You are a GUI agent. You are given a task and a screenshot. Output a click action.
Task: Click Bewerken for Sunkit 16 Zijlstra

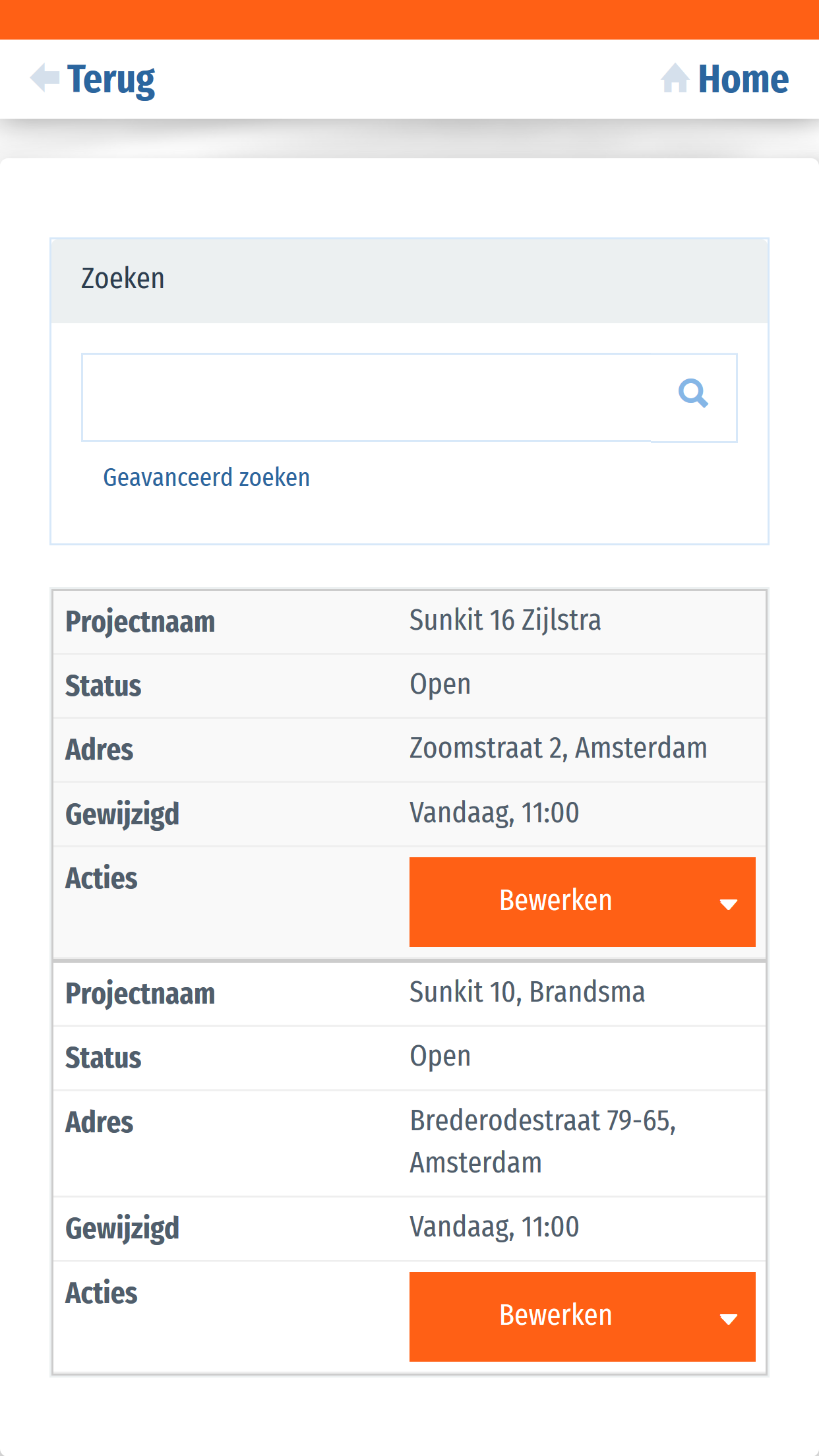[x=555, y=901]
